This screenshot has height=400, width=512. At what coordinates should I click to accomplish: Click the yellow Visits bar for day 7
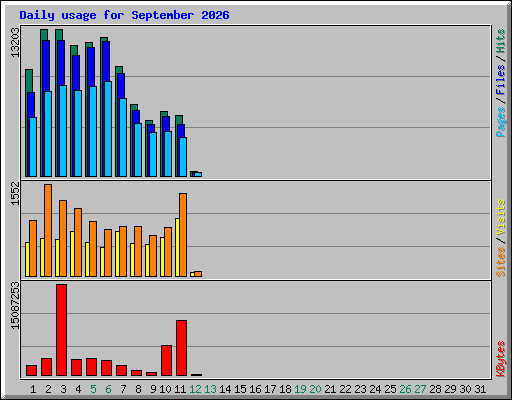click(117, 254)
